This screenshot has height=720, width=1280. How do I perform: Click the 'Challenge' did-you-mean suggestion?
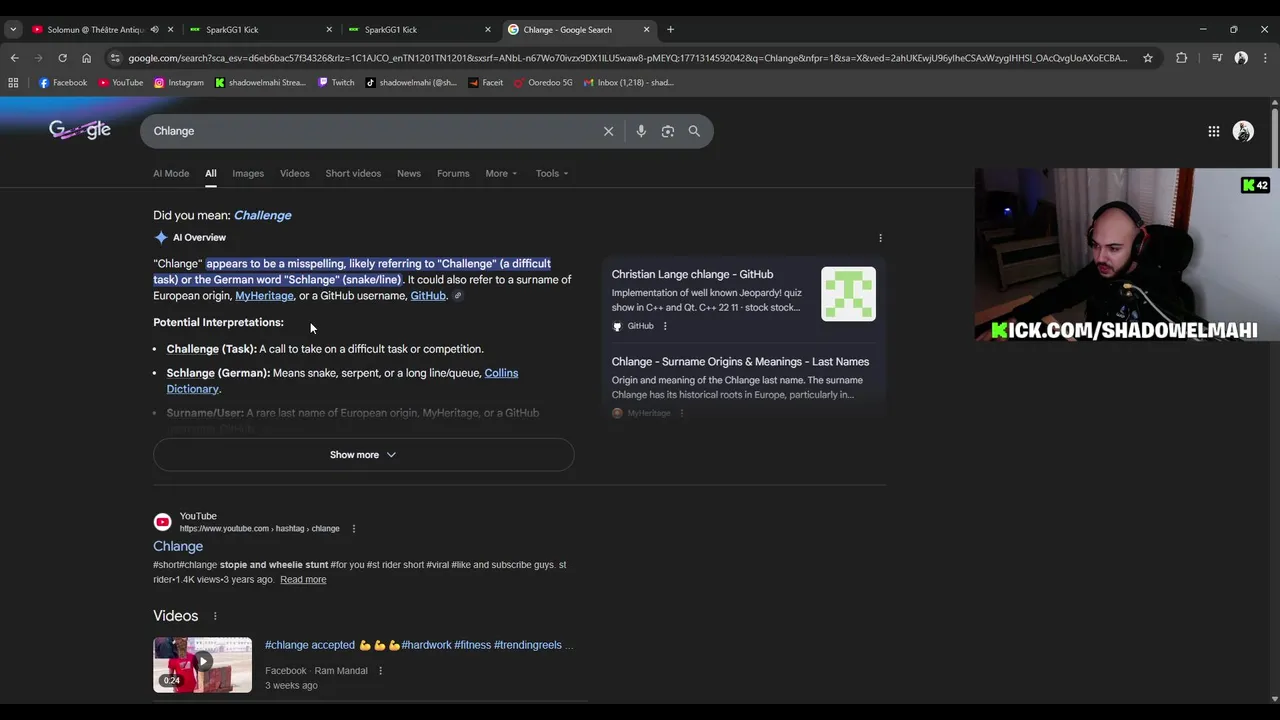[262, 215]
